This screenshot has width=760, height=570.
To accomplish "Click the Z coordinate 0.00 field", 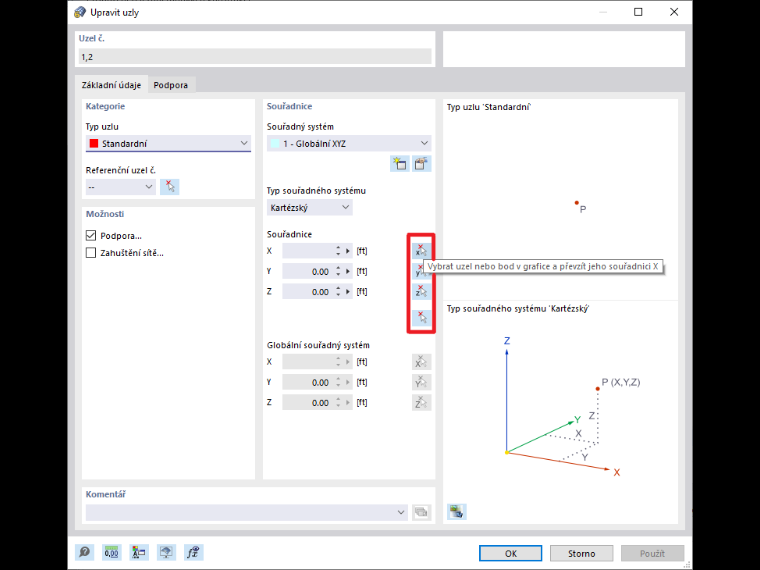I will pyautogui.click(x=308, y=292).
